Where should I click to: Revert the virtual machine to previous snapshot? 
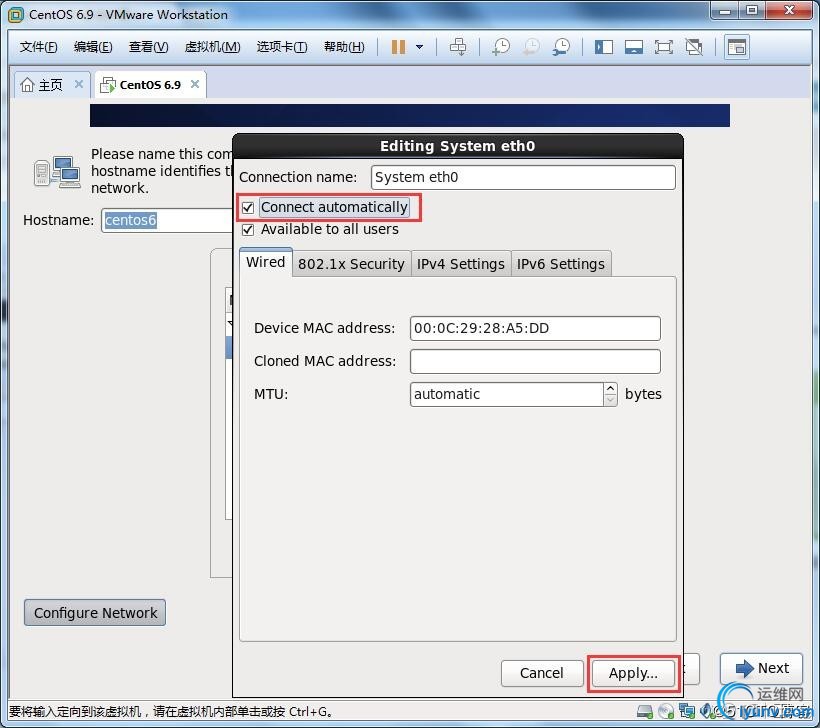click(x=531, y=47)
